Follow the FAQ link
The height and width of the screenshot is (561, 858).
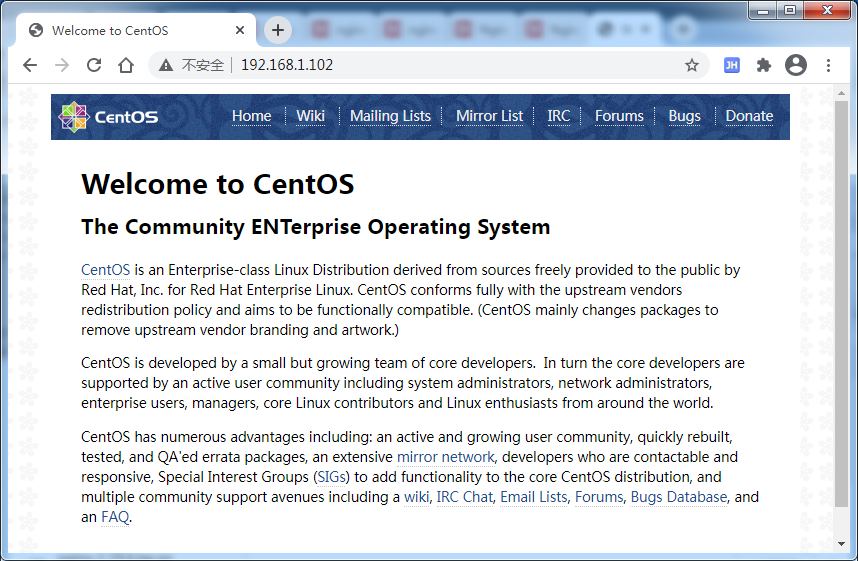[x=115, y=517]
